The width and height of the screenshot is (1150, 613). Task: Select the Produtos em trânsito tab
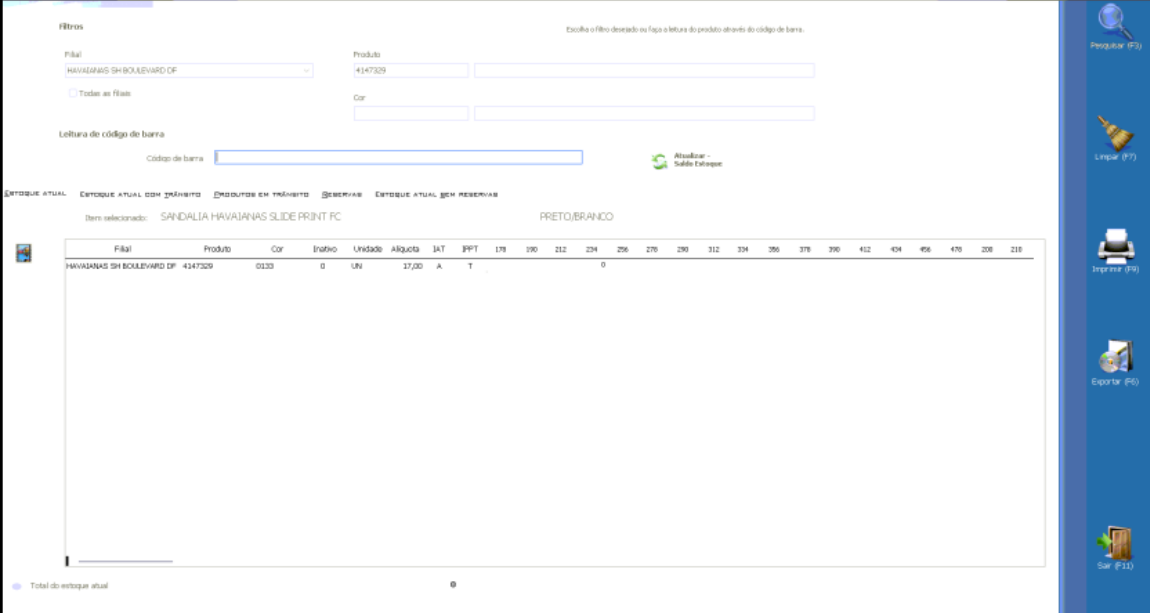point(261,194)
